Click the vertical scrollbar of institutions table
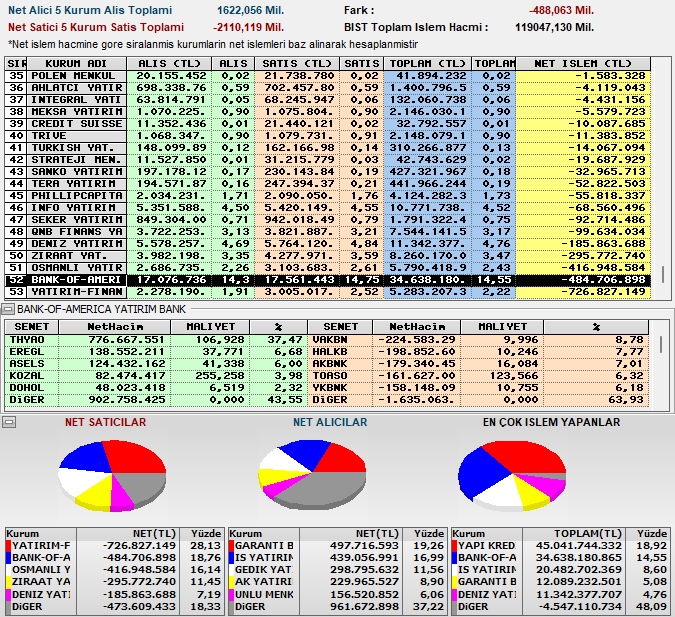This screenshot has height=617, width=675. click(x=663, y=274)
